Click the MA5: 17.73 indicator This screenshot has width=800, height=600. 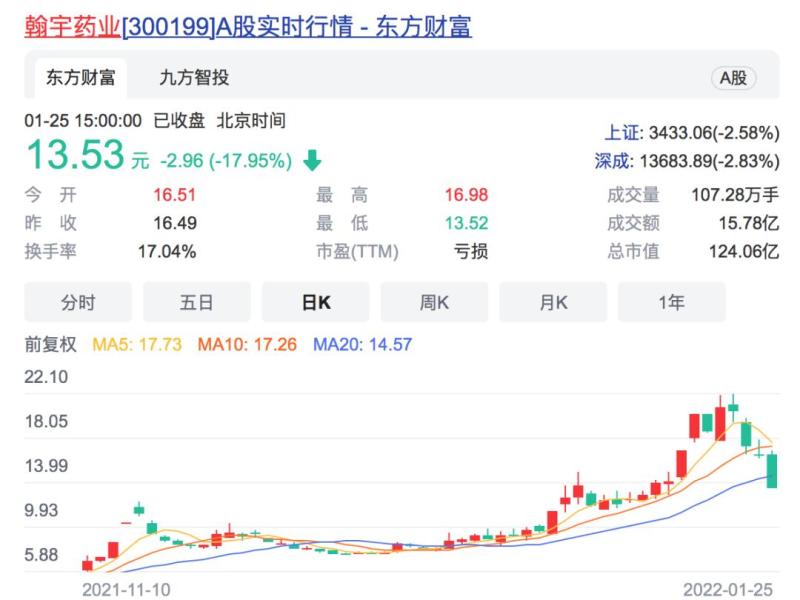coord(137,344)
